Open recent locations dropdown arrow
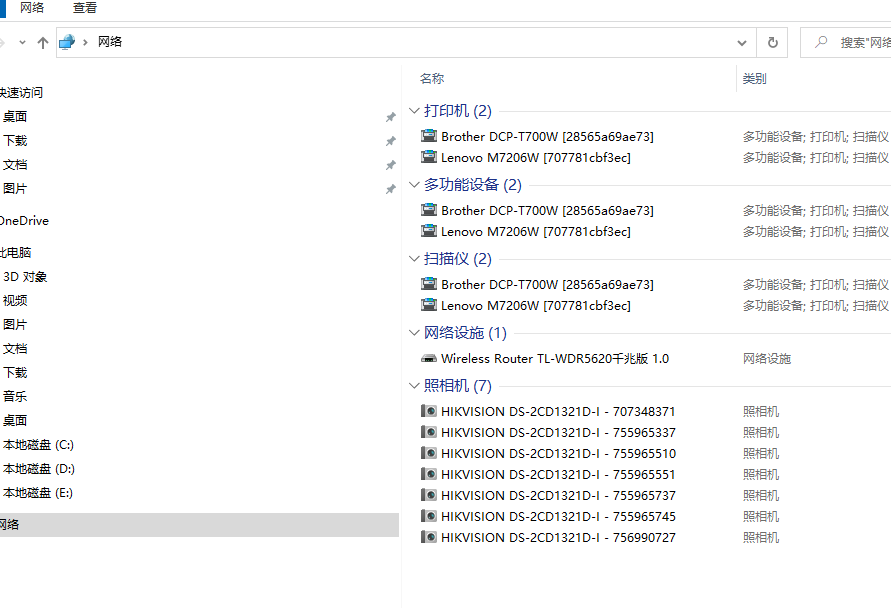 click(22, 43)
